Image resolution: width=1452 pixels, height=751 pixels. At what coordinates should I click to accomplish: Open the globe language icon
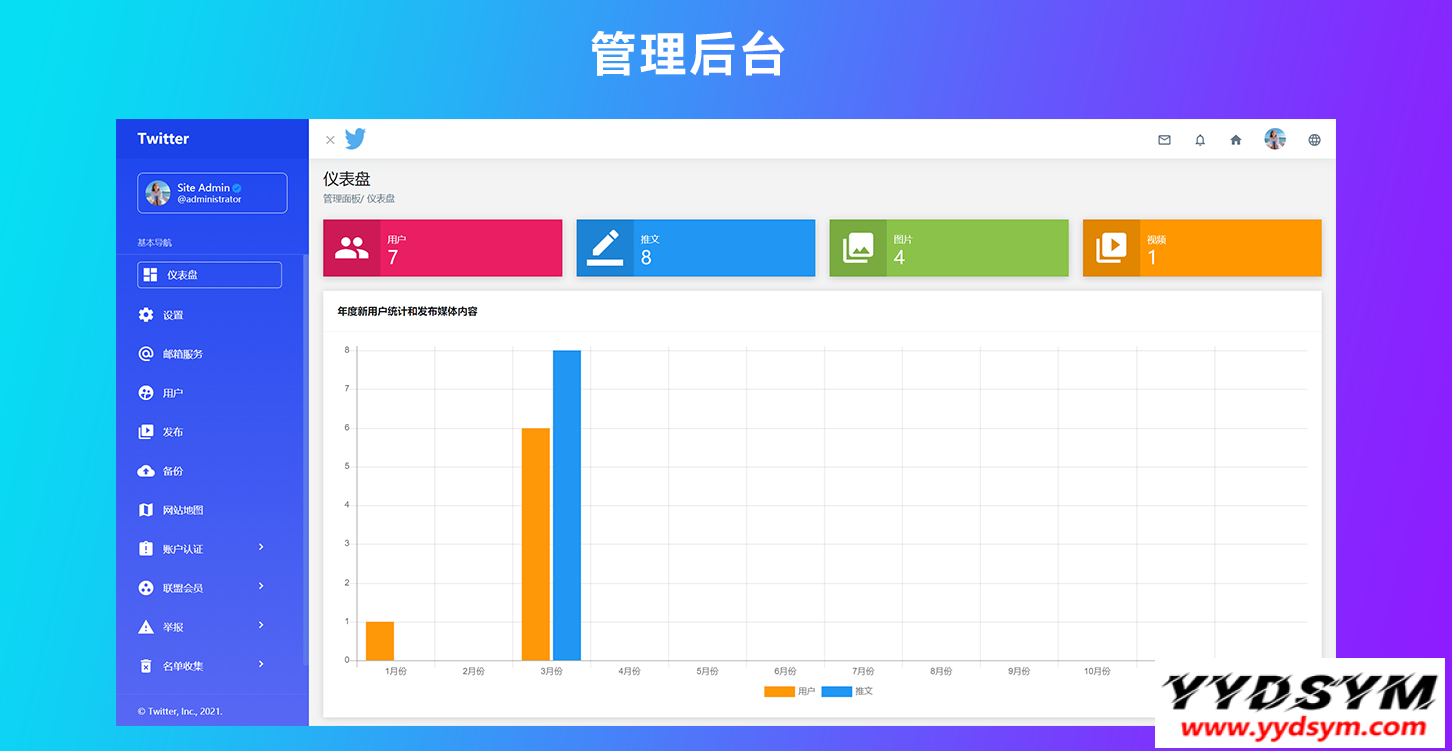1314,140
